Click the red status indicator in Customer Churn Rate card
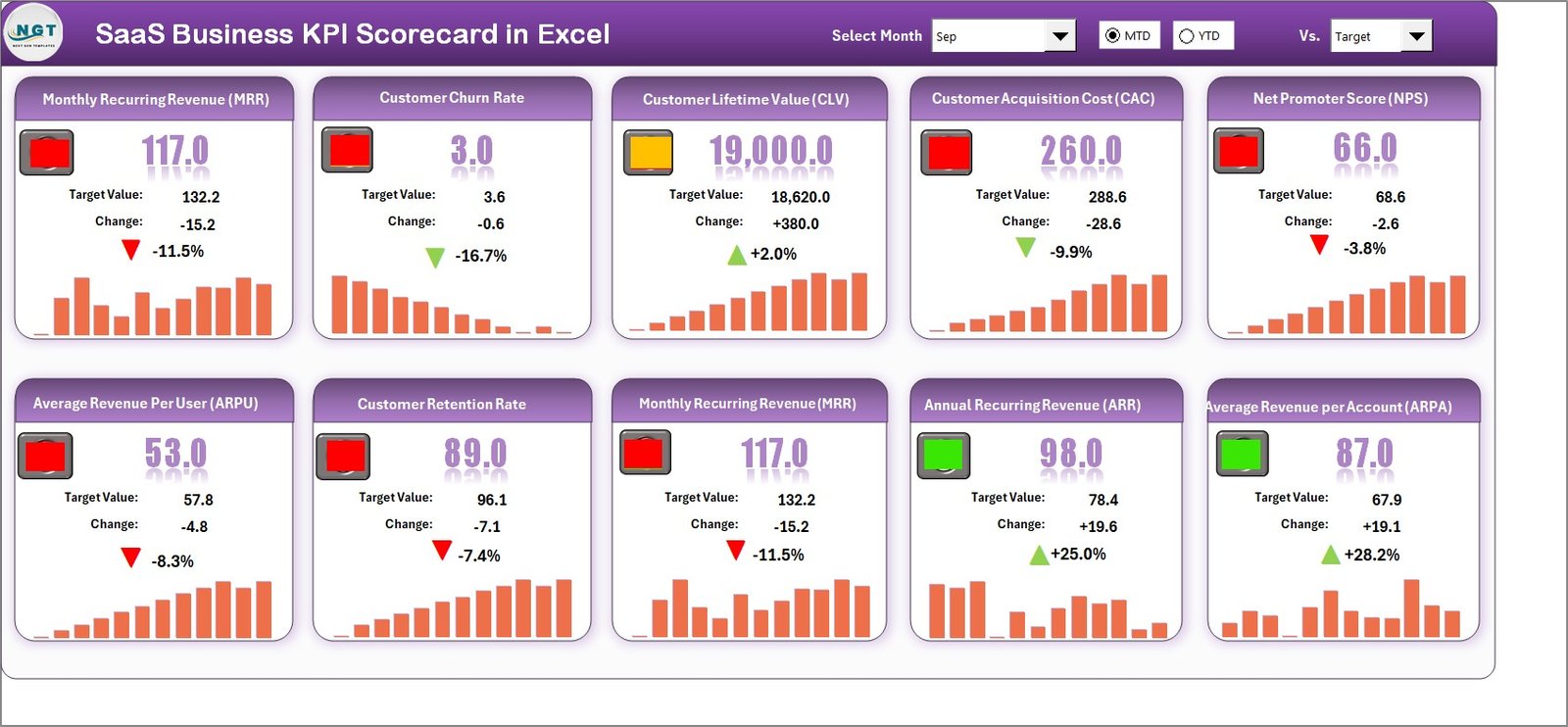 348,150
